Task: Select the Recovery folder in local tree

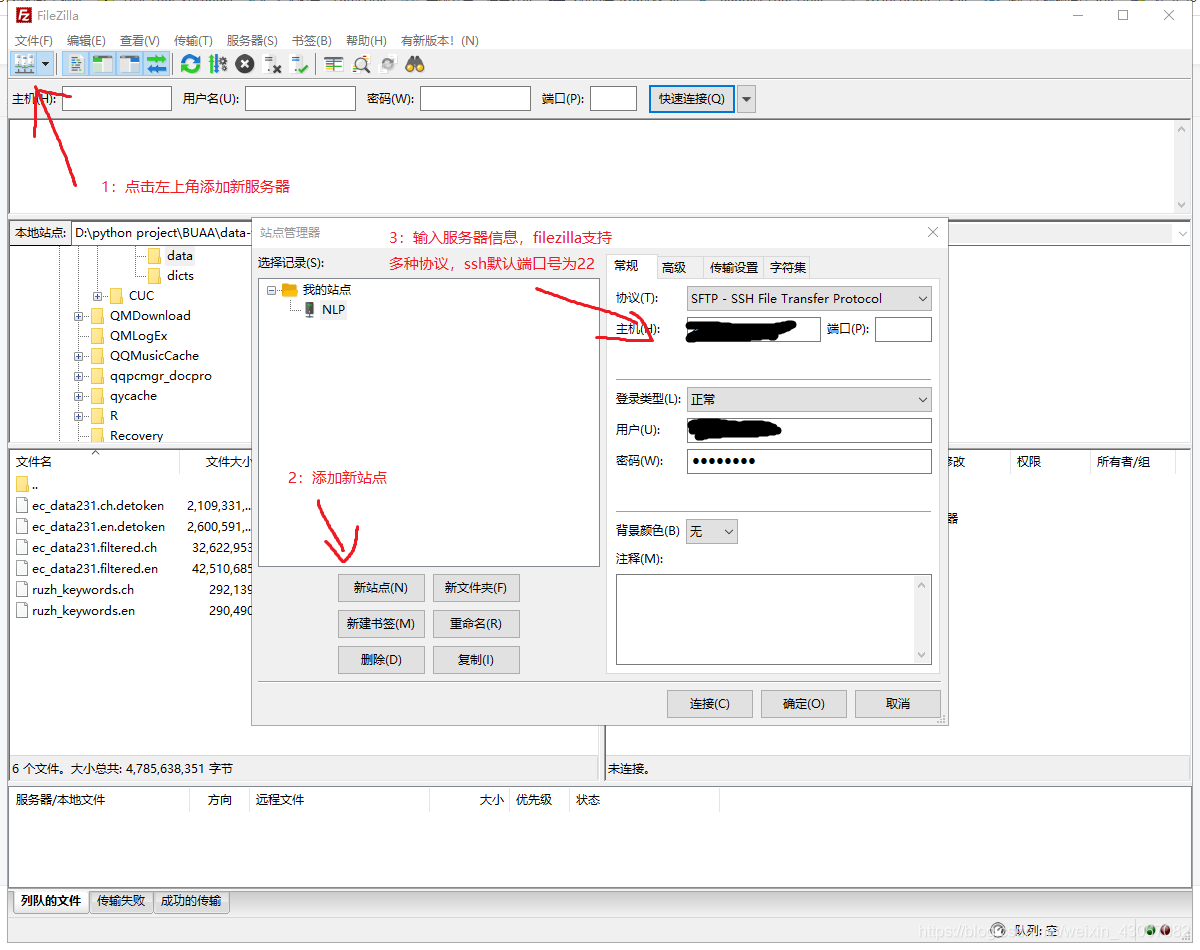Action: [136, 436]
